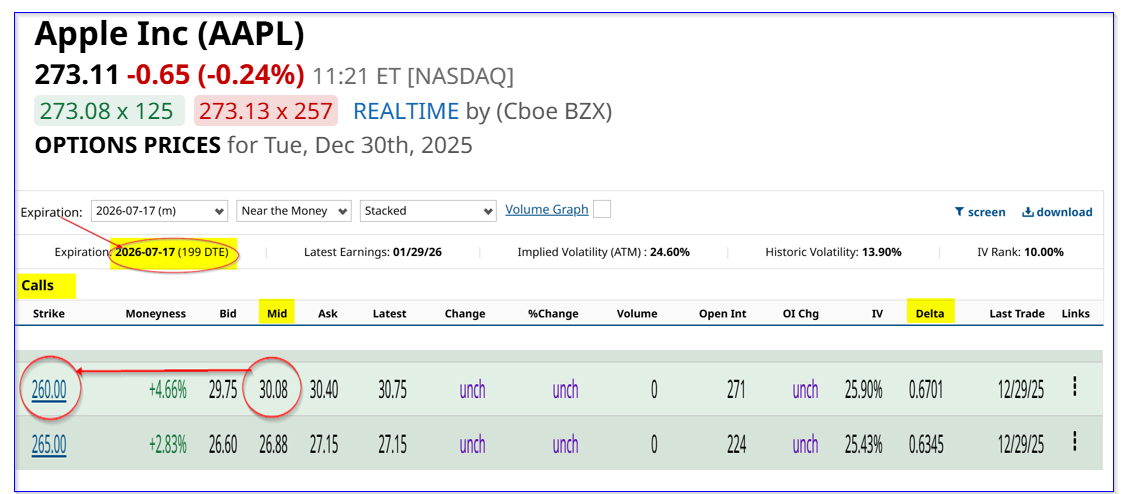Screen dimensions: 1126x494
Task: Sort by the Volume column header
Action: [636, 313]
